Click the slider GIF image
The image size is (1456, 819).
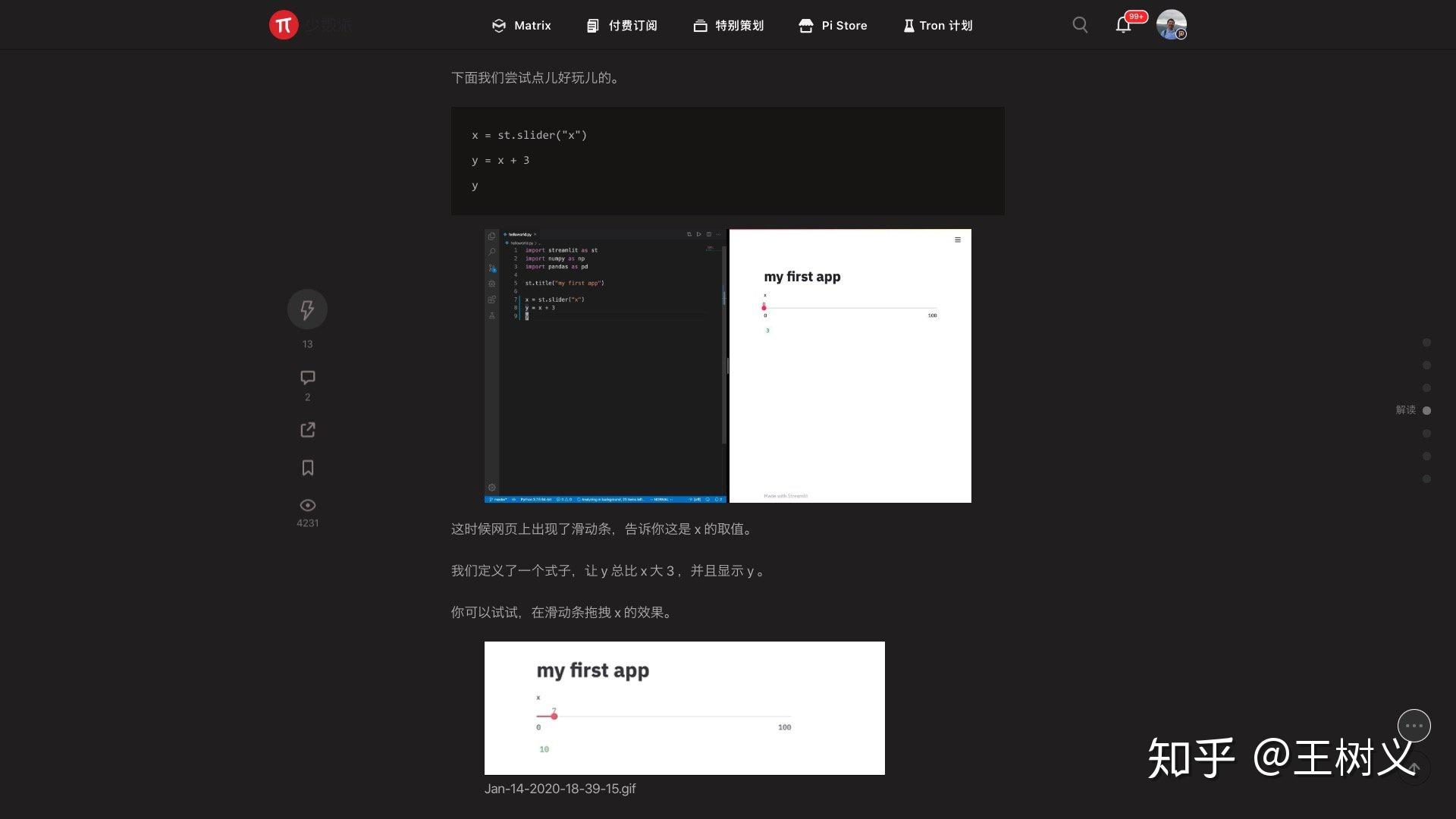coord(684,708)
